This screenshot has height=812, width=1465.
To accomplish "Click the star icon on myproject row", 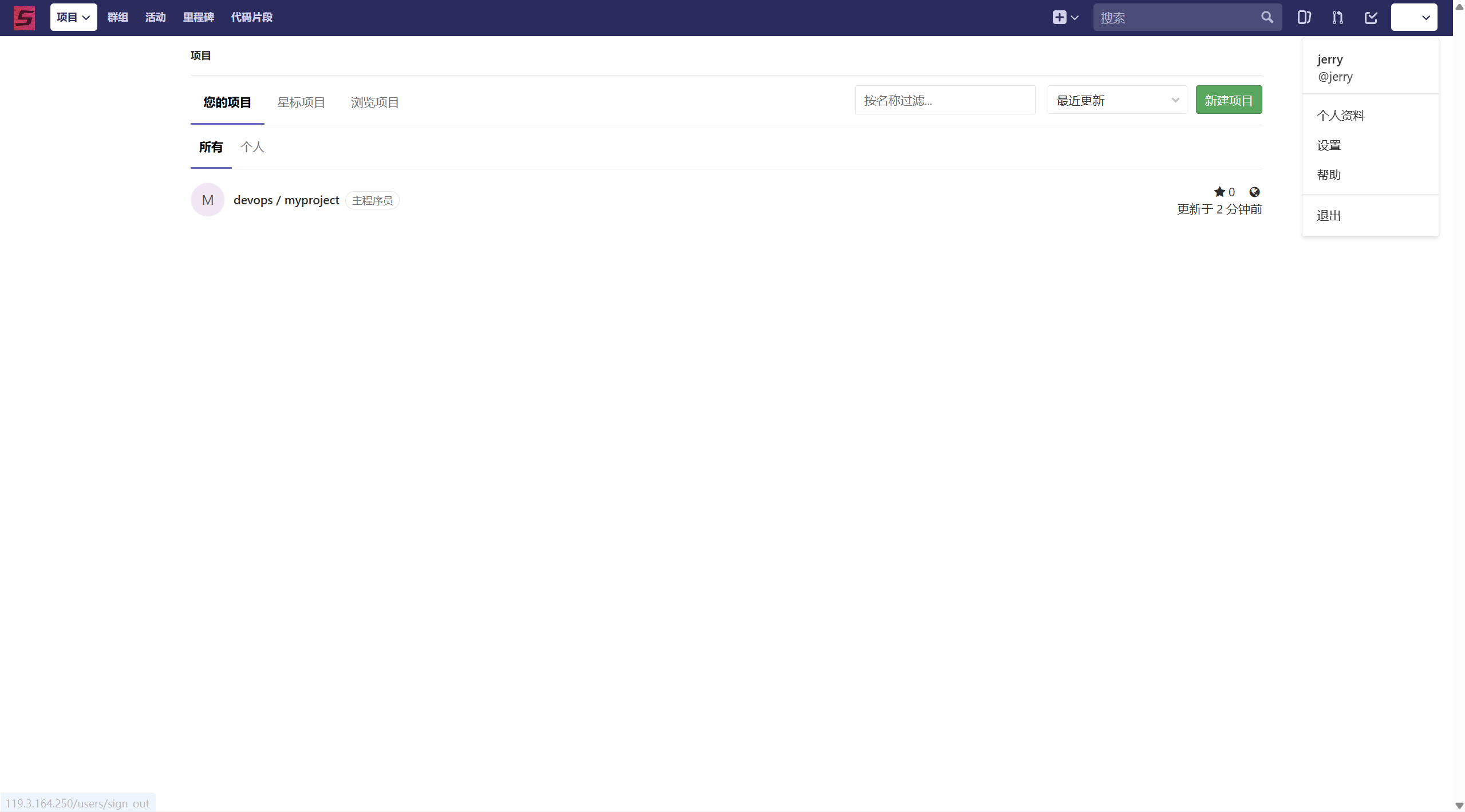I will 1219,192.
